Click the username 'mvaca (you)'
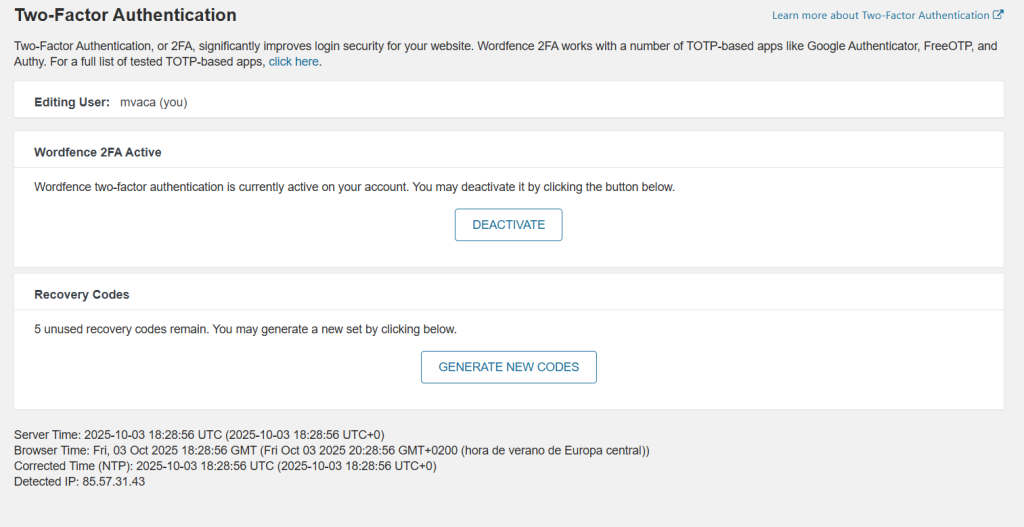 (153, 102)
